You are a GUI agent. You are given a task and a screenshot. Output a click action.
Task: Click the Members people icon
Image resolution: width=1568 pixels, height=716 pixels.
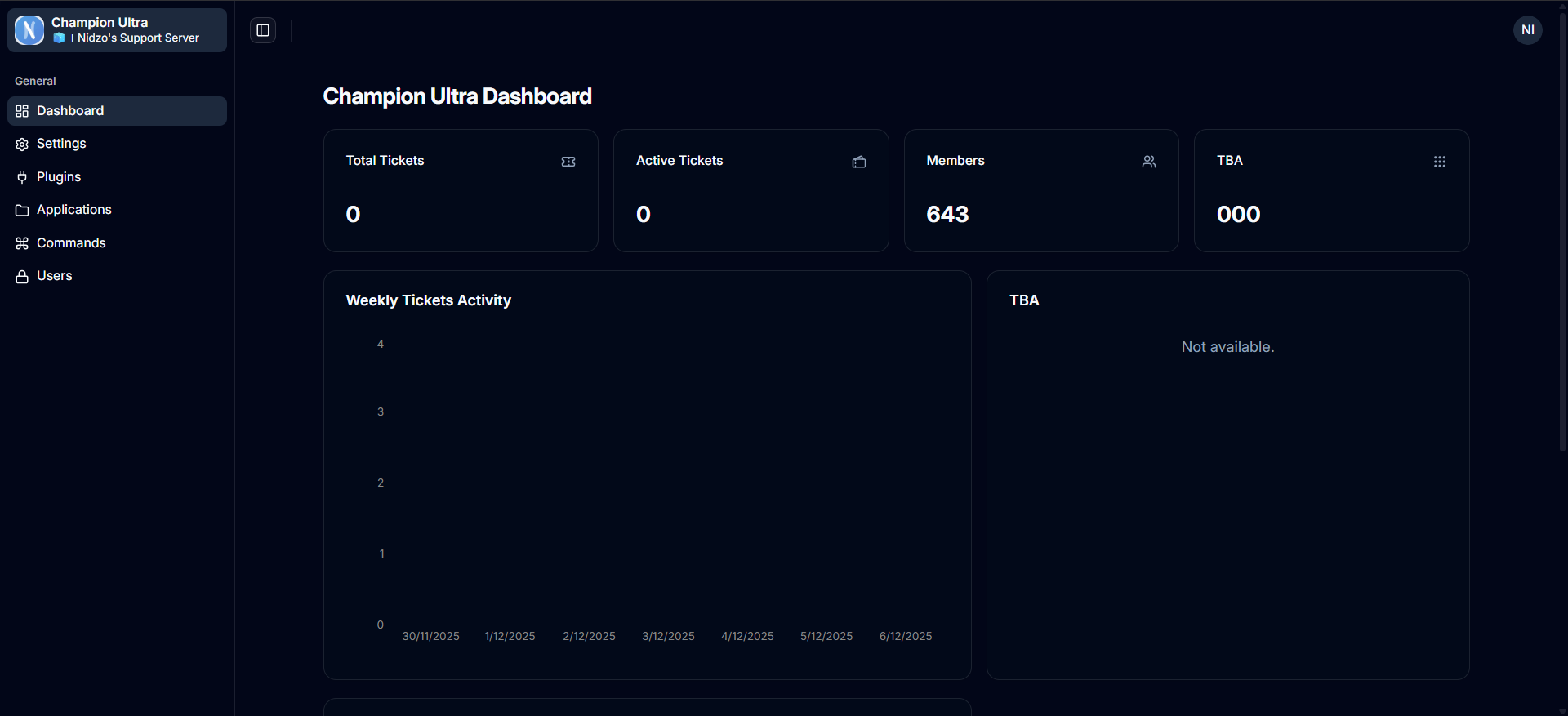[x=1149, y=162]
